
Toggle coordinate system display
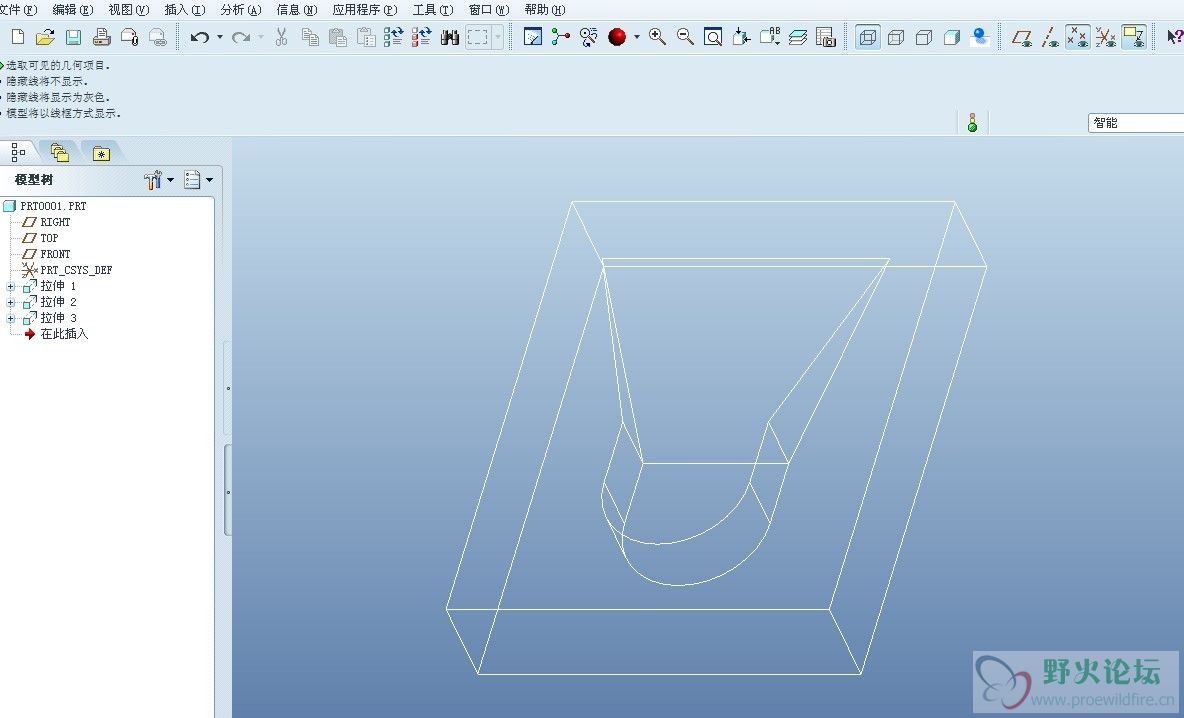1105,36
